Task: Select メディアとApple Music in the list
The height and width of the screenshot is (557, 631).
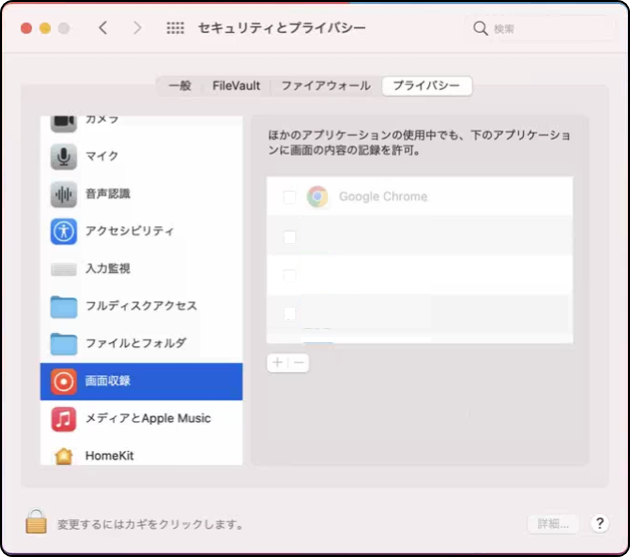Action: coord(141,419)
